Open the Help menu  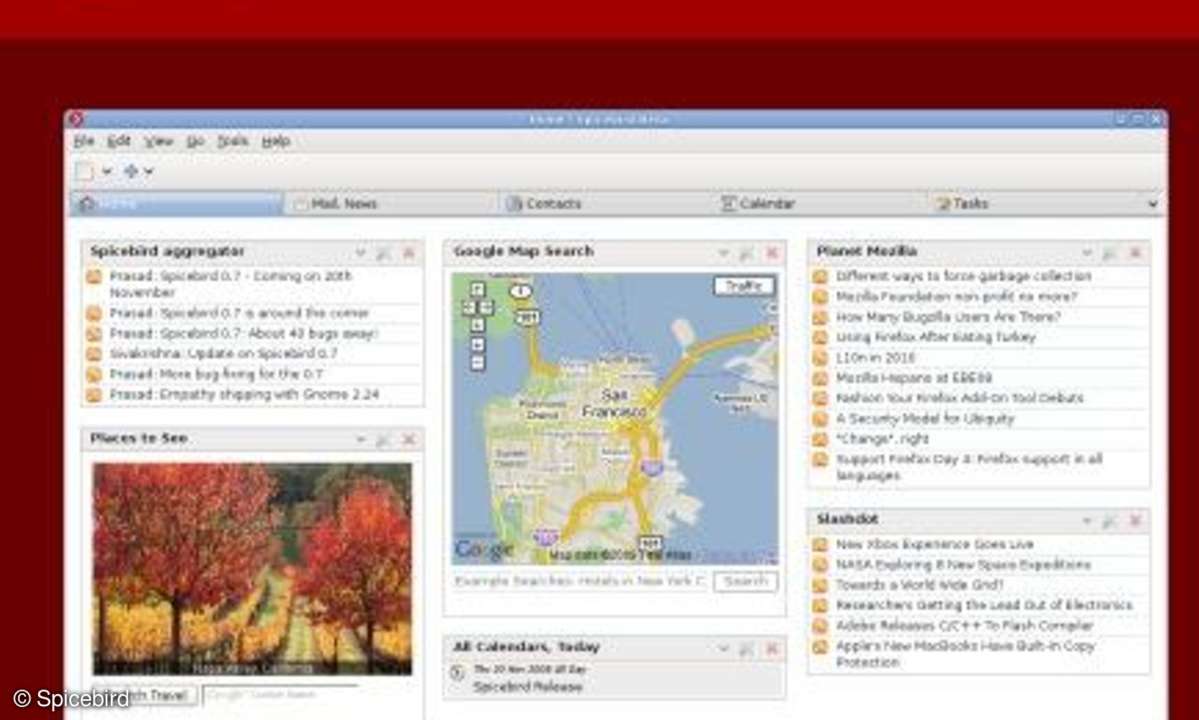pyautogui.click(x=275, y=141)
